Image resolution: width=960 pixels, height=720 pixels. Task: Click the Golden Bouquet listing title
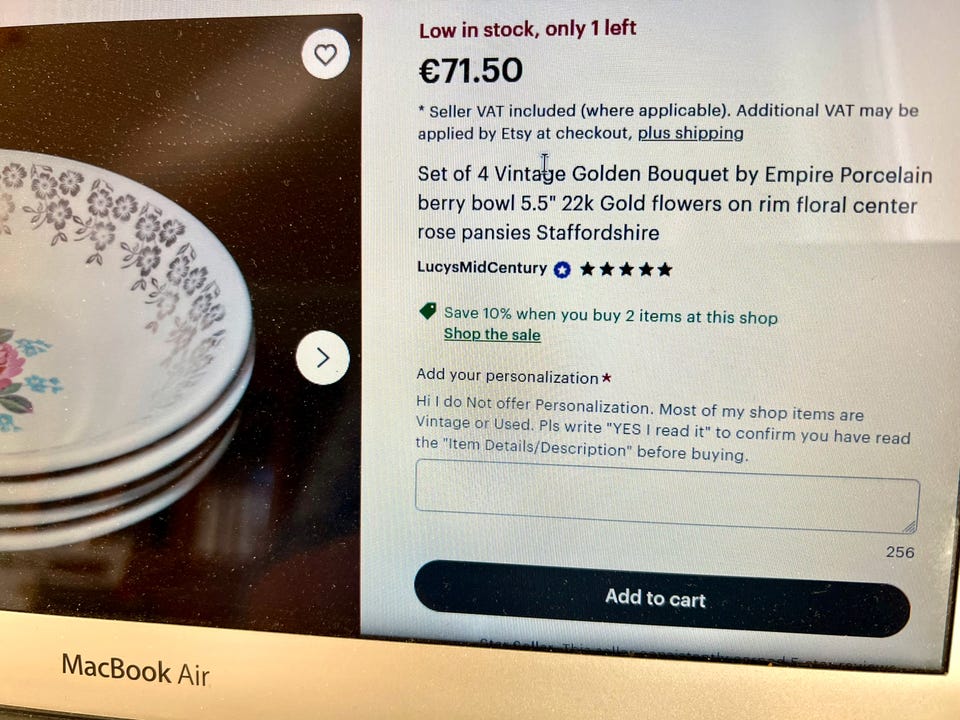tap(675, 203)
